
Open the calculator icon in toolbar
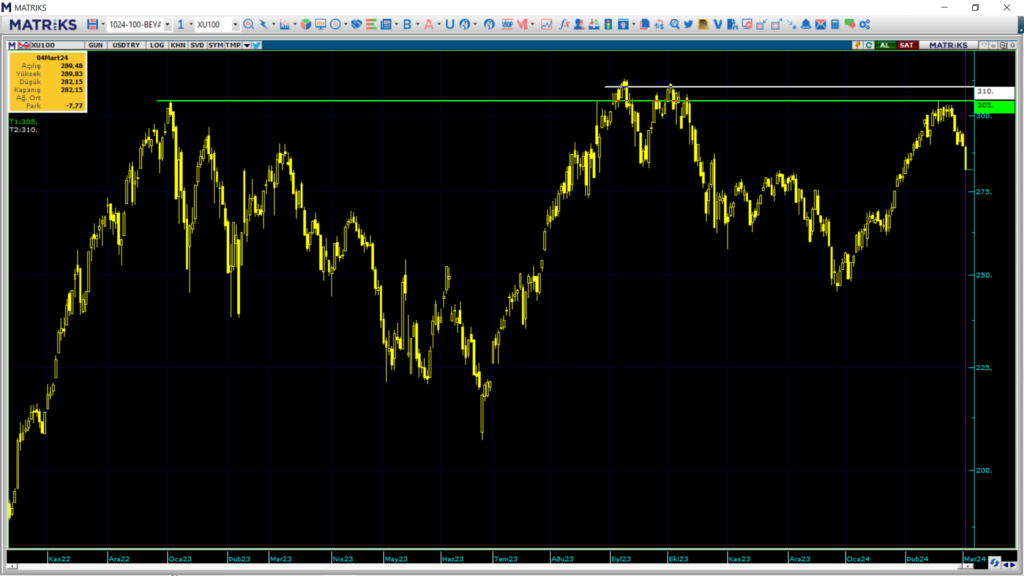[834, 24]
